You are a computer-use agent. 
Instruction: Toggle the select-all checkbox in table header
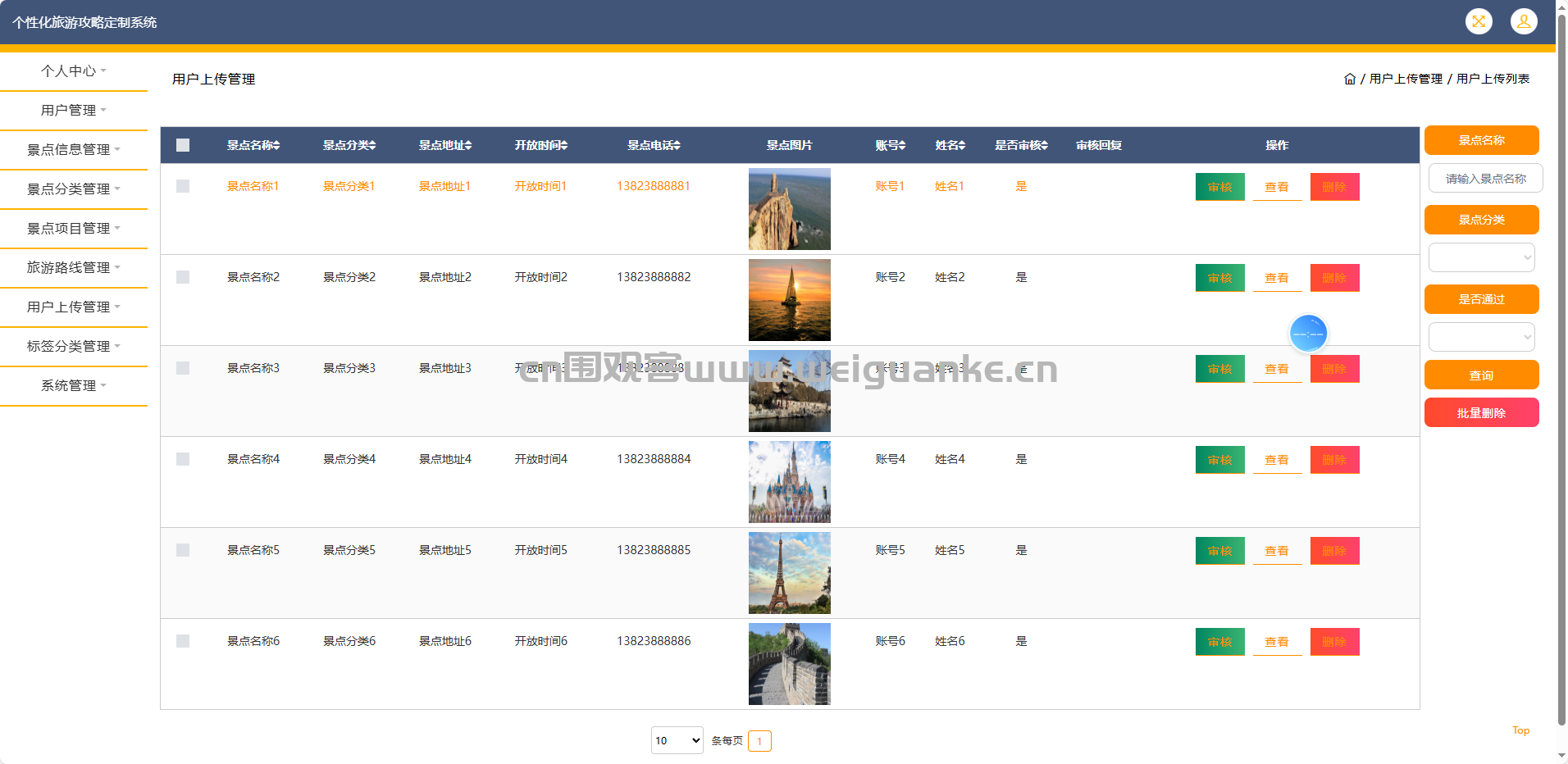(x=183, y=145)
